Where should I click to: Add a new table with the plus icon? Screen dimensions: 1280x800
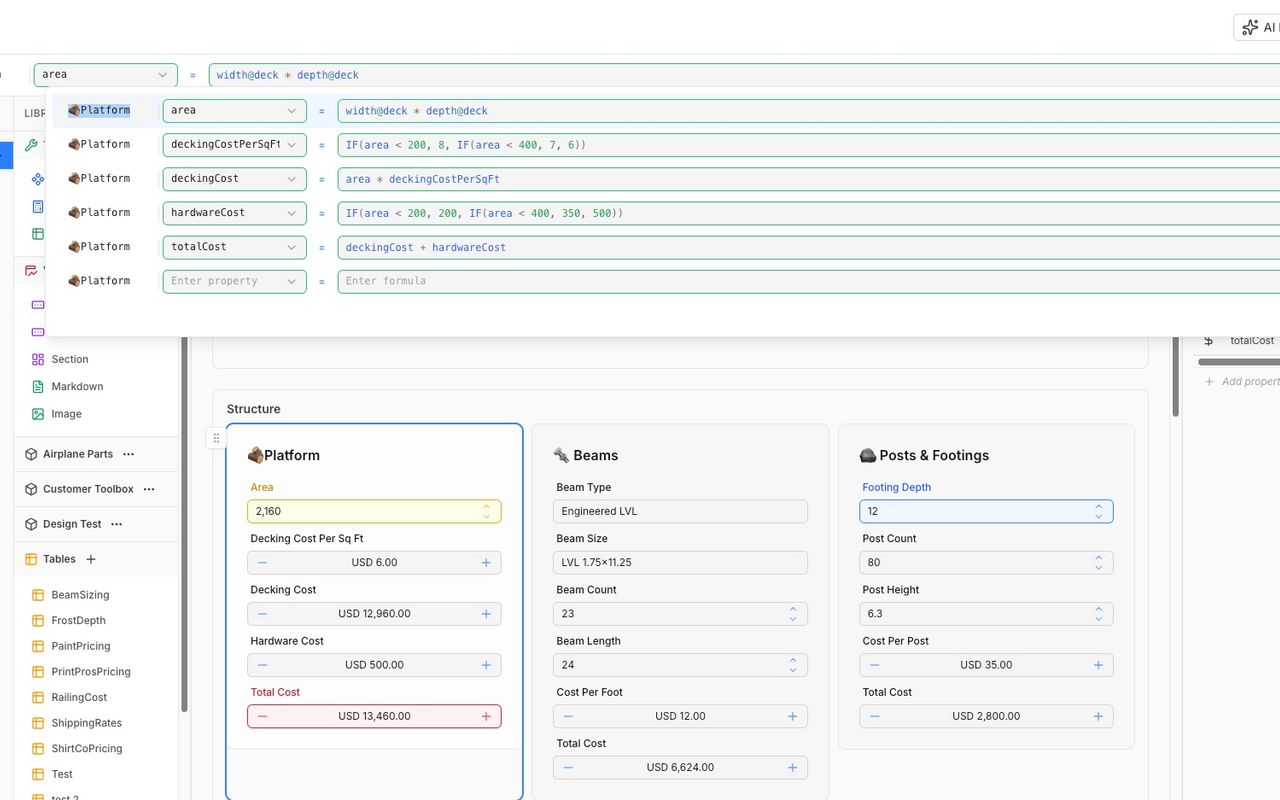tap(91, 559)
